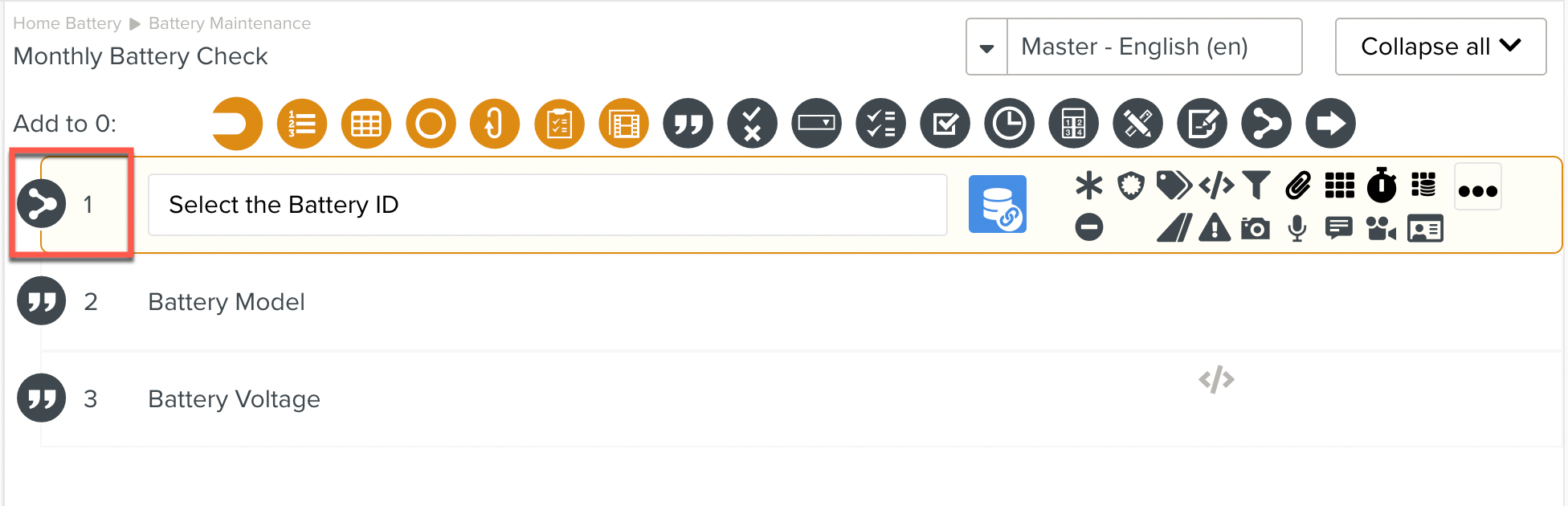
Task: Toggle the camera photo option
Action: [1256, 229]
